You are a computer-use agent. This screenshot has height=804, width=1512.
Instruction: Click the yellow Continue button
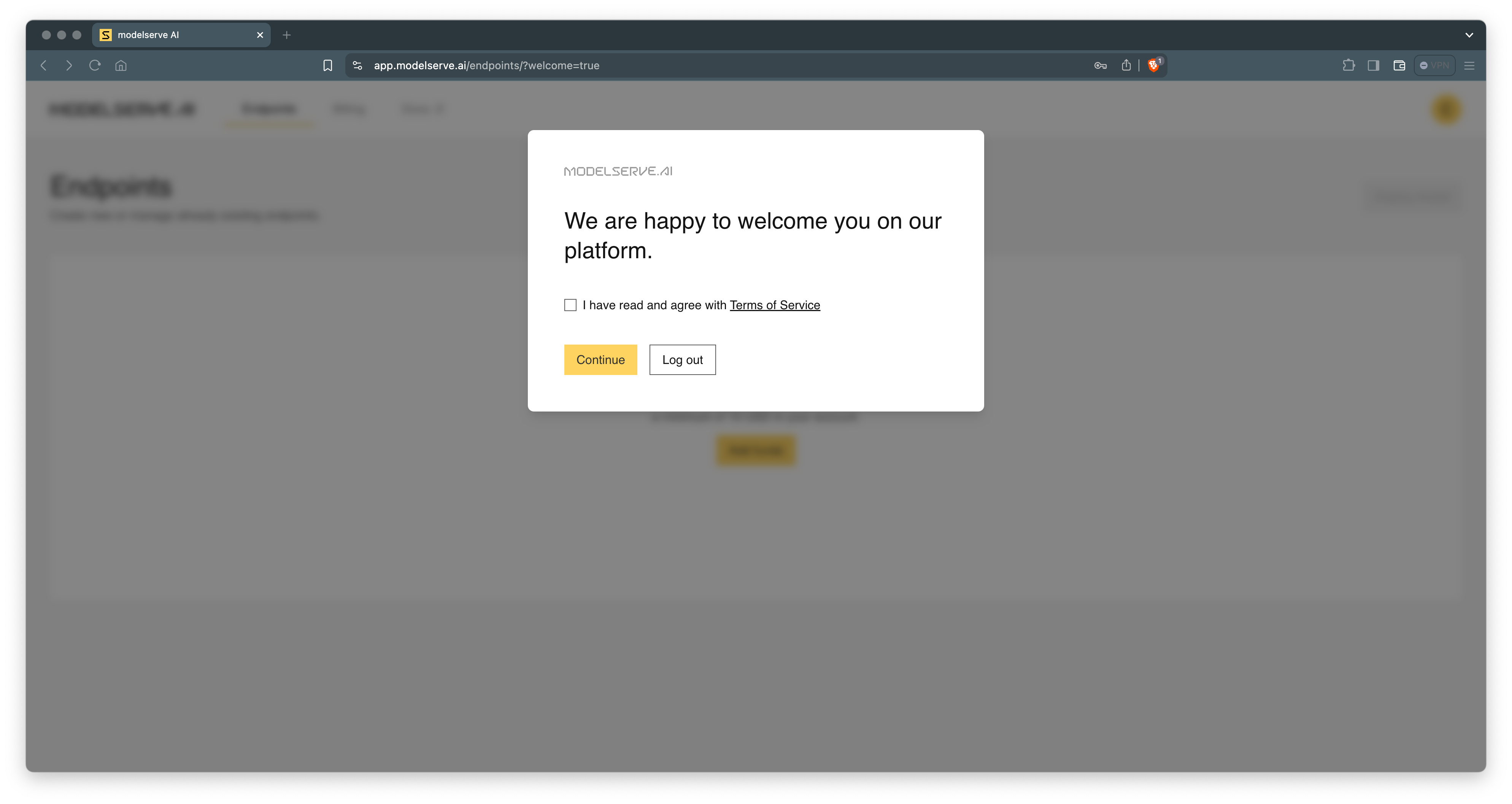coord(600,359)
